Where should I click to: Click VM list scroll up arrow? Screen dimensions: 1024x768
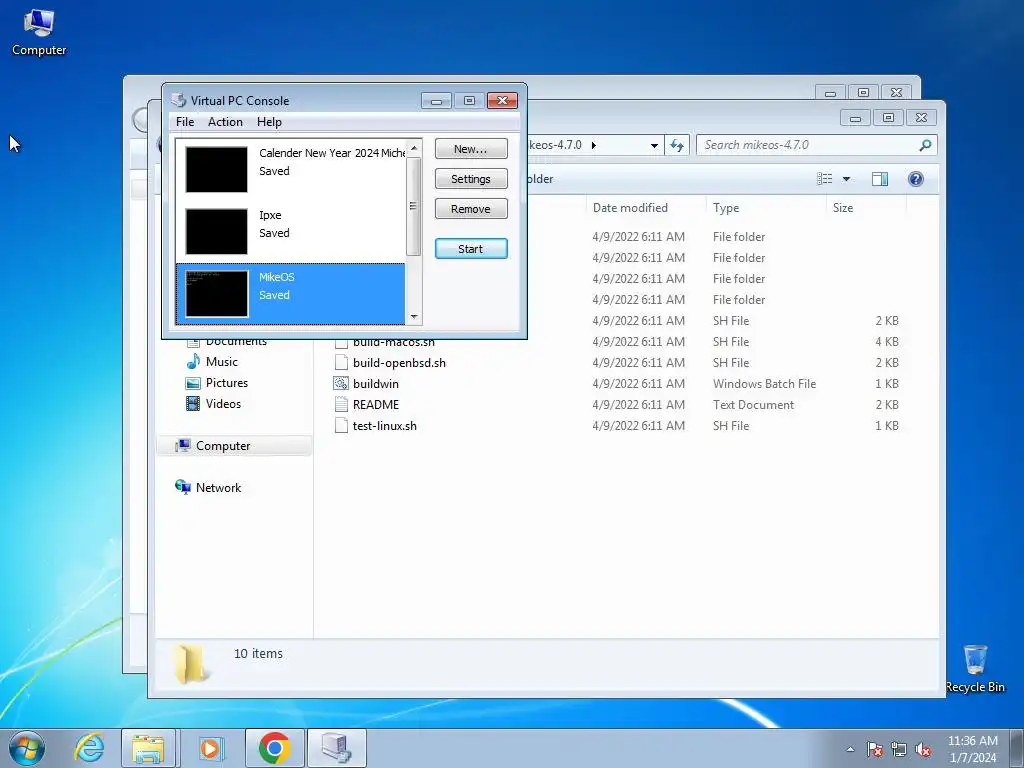click(x=413, y=148)
